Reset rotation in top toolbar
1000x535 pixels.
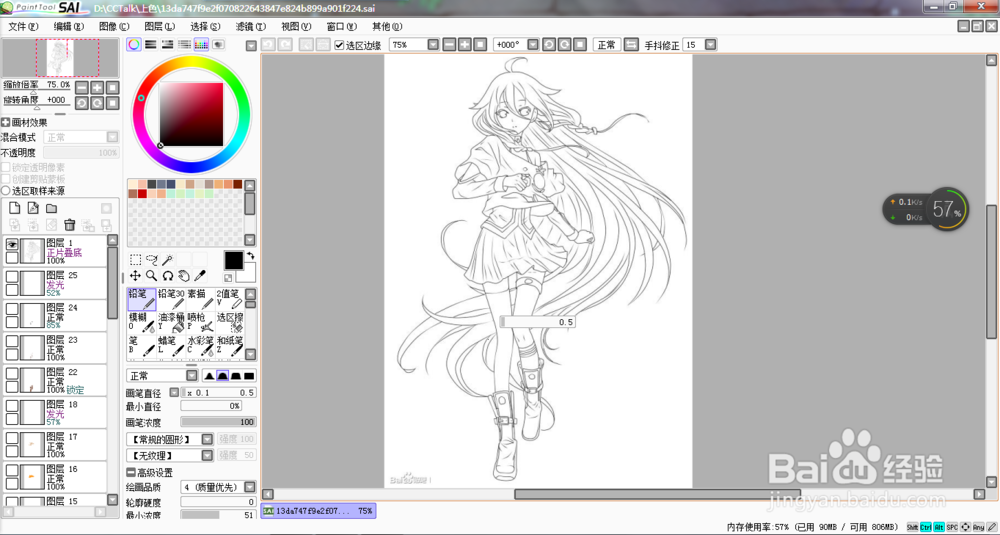[x=580, y=45]
